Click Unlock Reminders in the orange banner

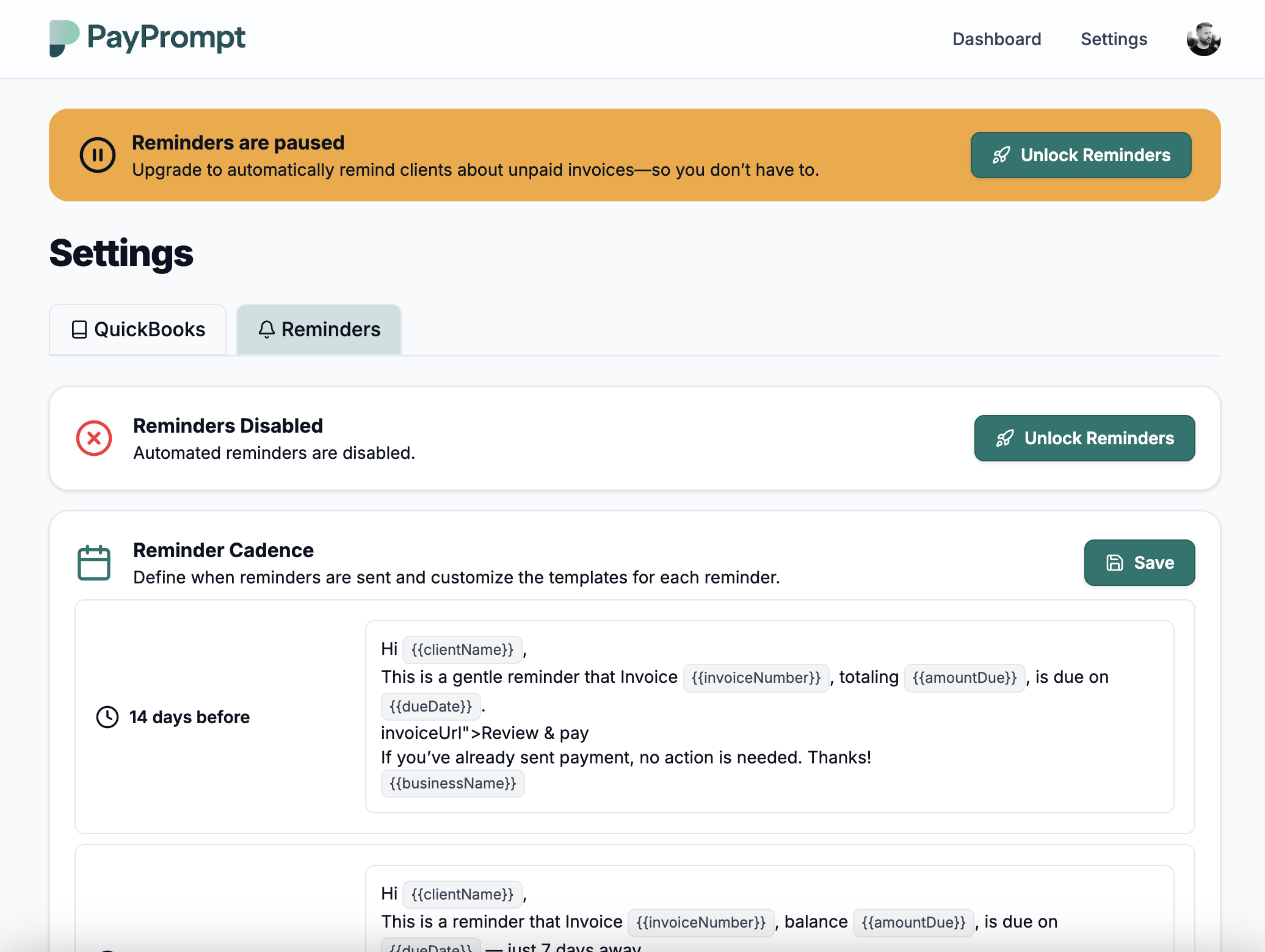(x=1081, y=155)
